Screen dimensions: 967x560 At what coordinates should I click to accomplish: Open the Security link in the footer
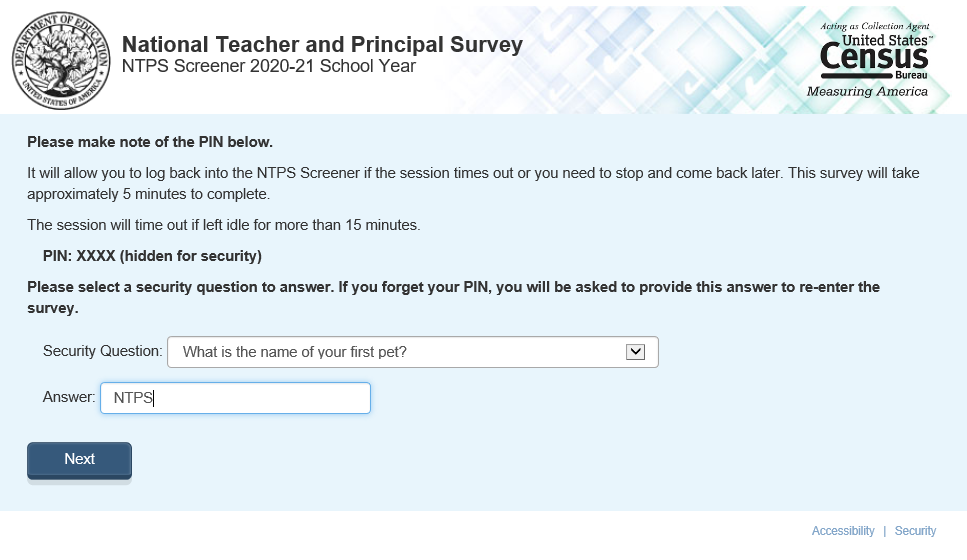[x=915, y=531]
